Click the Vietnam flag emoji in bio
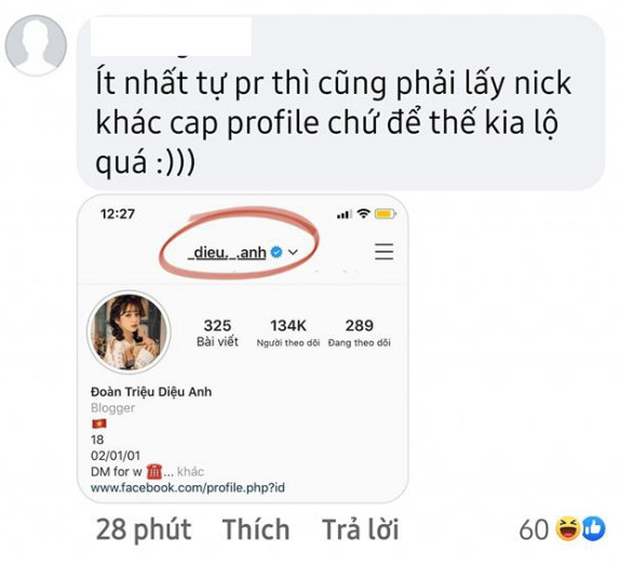The image size is (620, 579). (99, 424)
